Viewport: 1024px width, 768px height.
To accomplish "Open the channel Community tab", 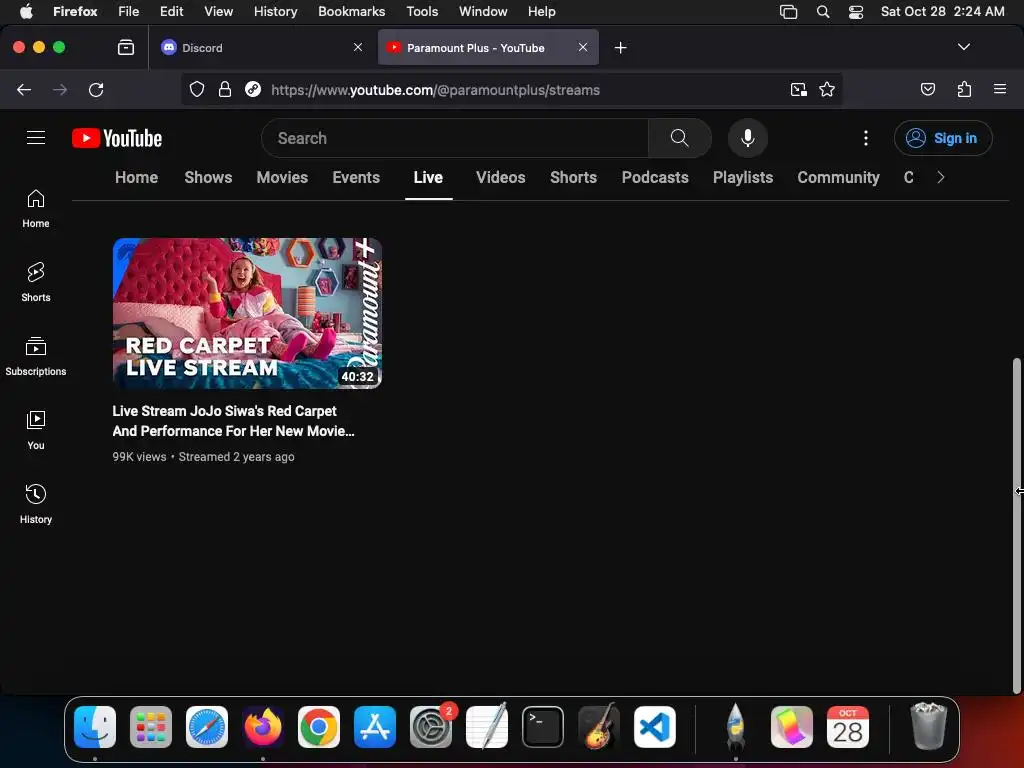I will tap(839, 177).
